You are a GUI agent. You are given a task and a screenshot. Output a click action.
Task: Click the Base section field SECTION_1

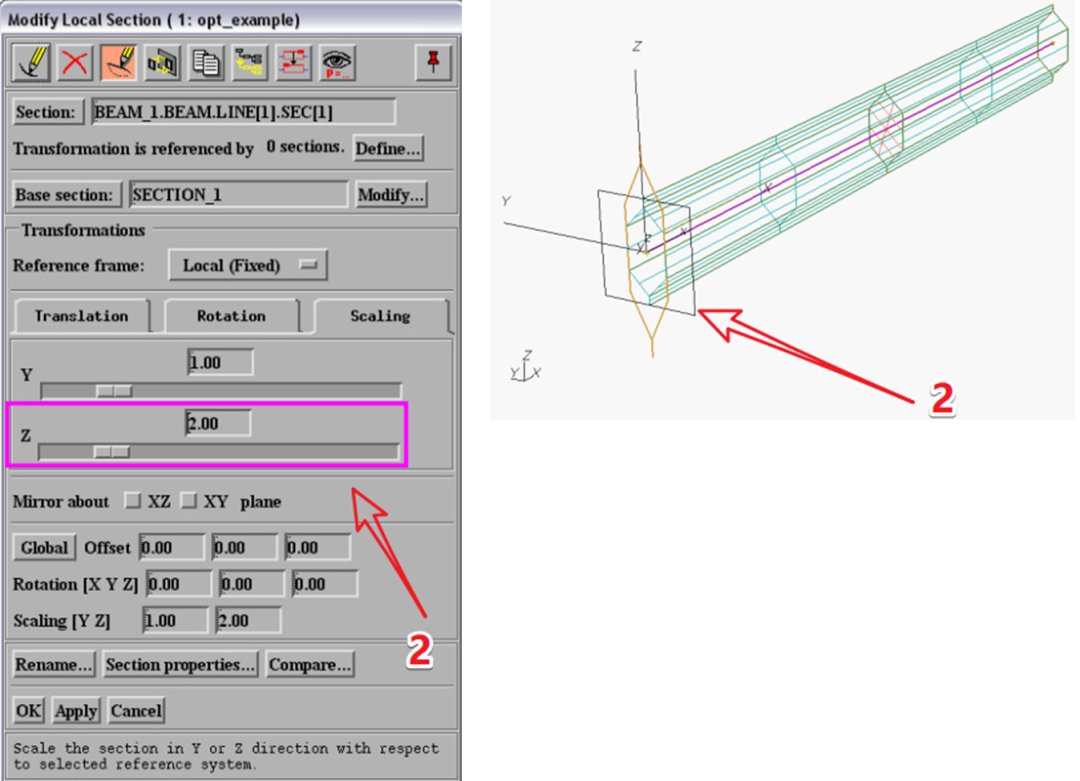coord(238,195)
